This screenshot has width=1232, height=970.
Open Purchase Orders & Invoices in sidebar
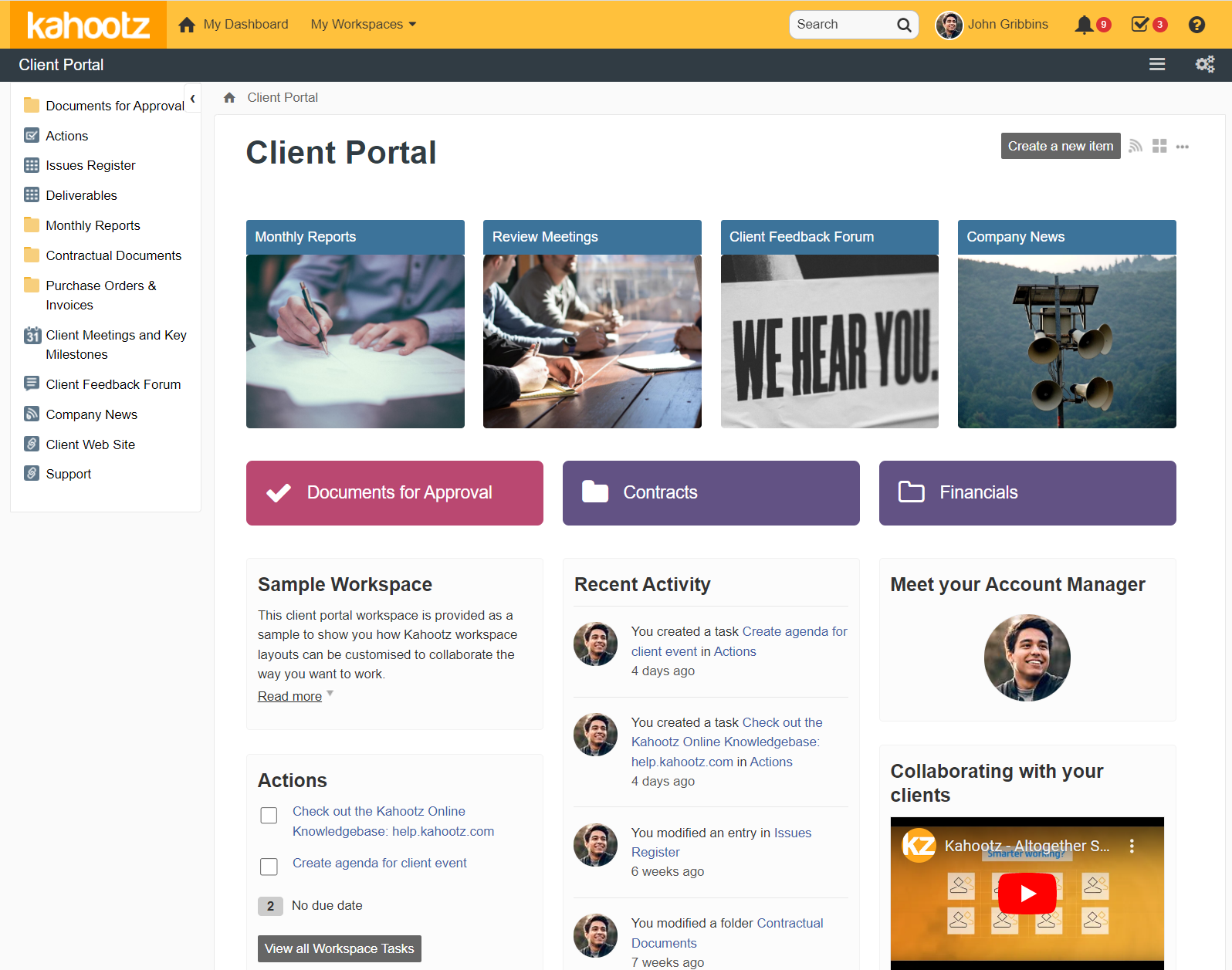click(x=101, y=295)
